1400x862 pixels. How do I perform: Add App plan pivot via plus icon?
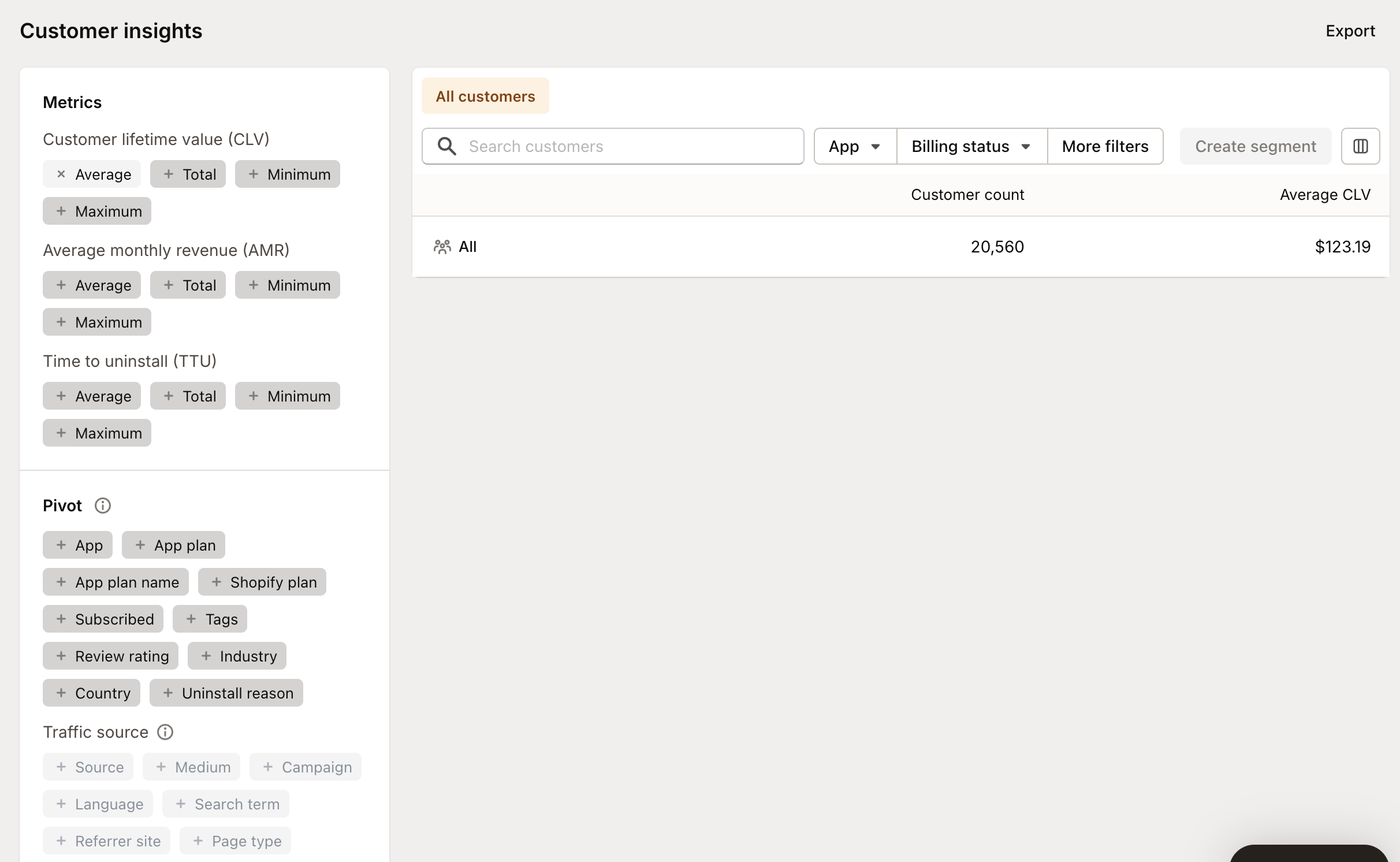point(140,545)
